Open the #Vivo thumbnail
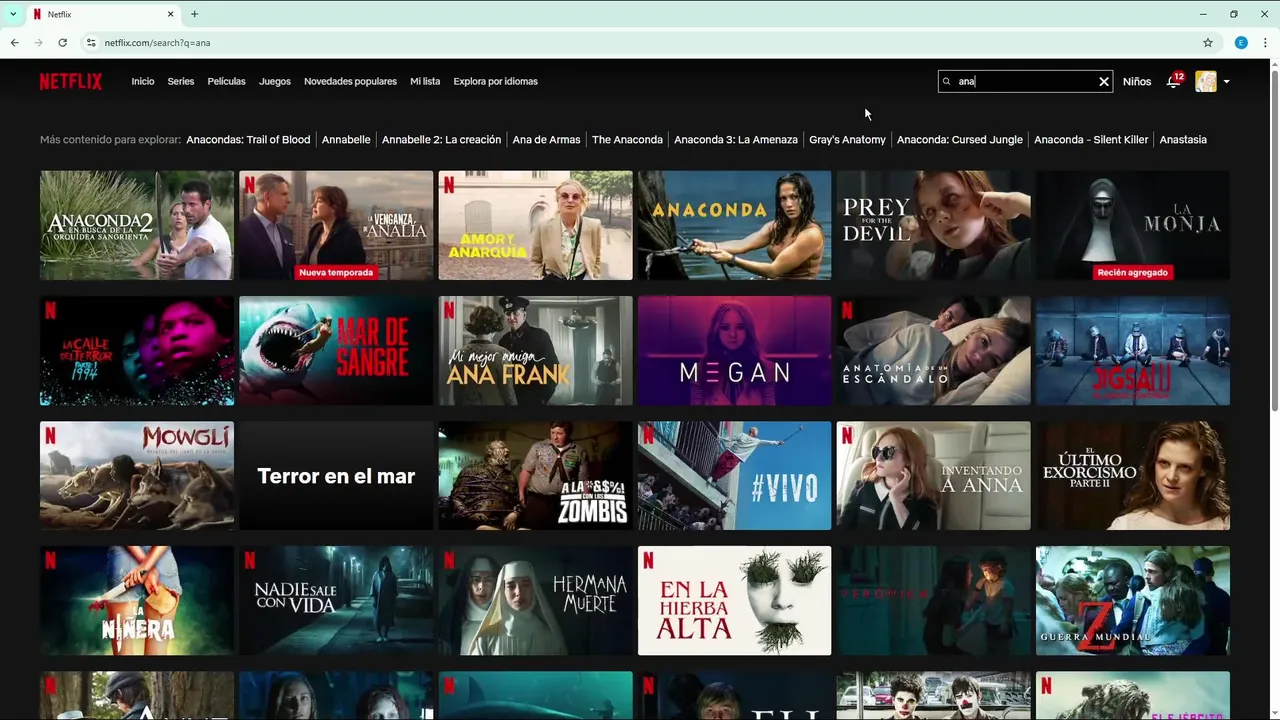 (734, 475)
